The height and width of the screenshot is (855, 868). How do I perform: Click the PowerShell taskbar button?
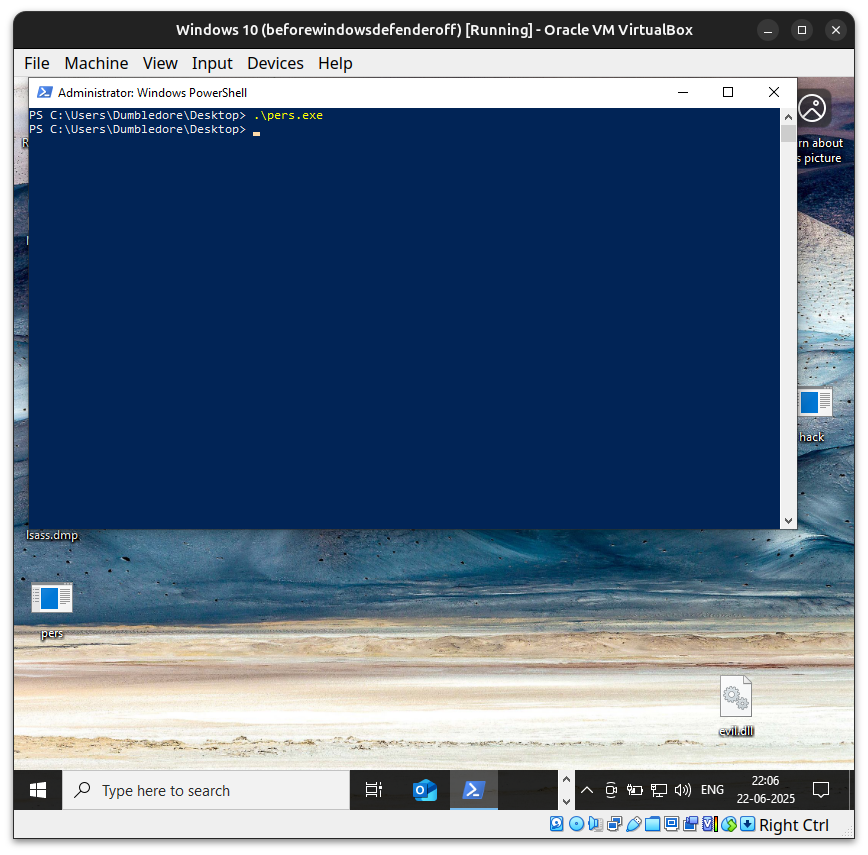coord(474,790)
